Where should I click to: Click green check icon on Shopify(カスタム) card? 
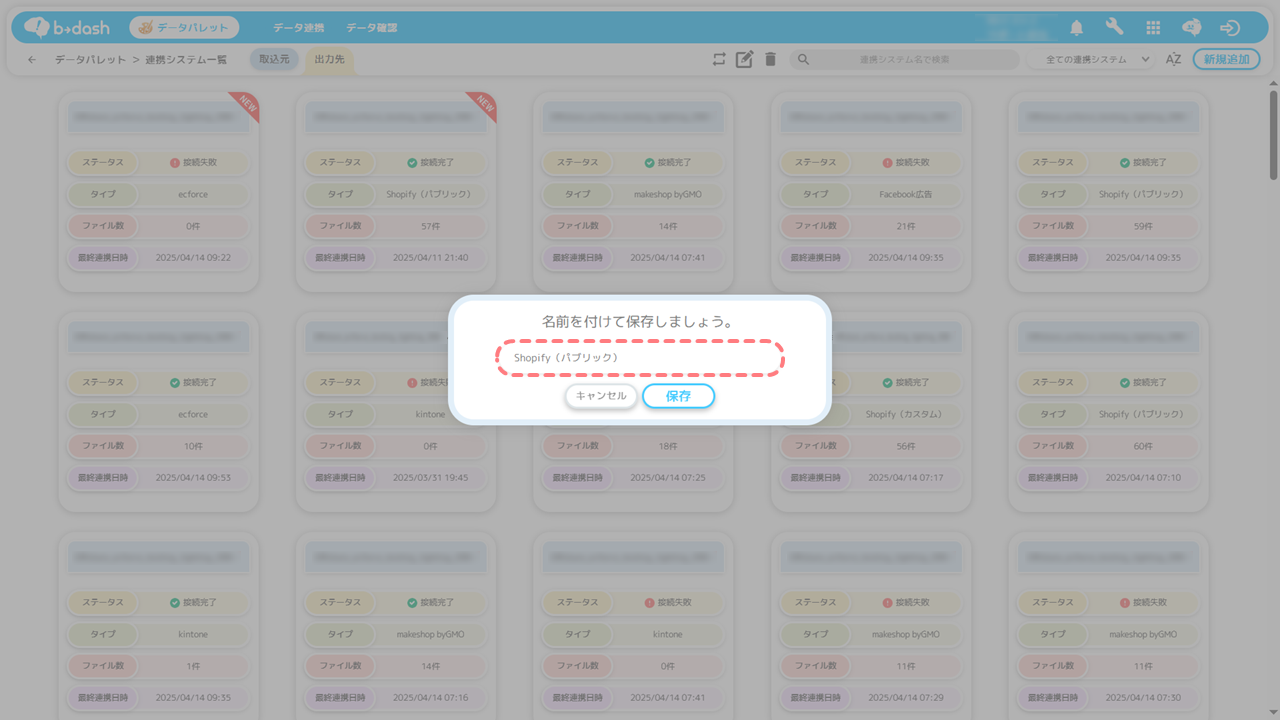[887, 382]
